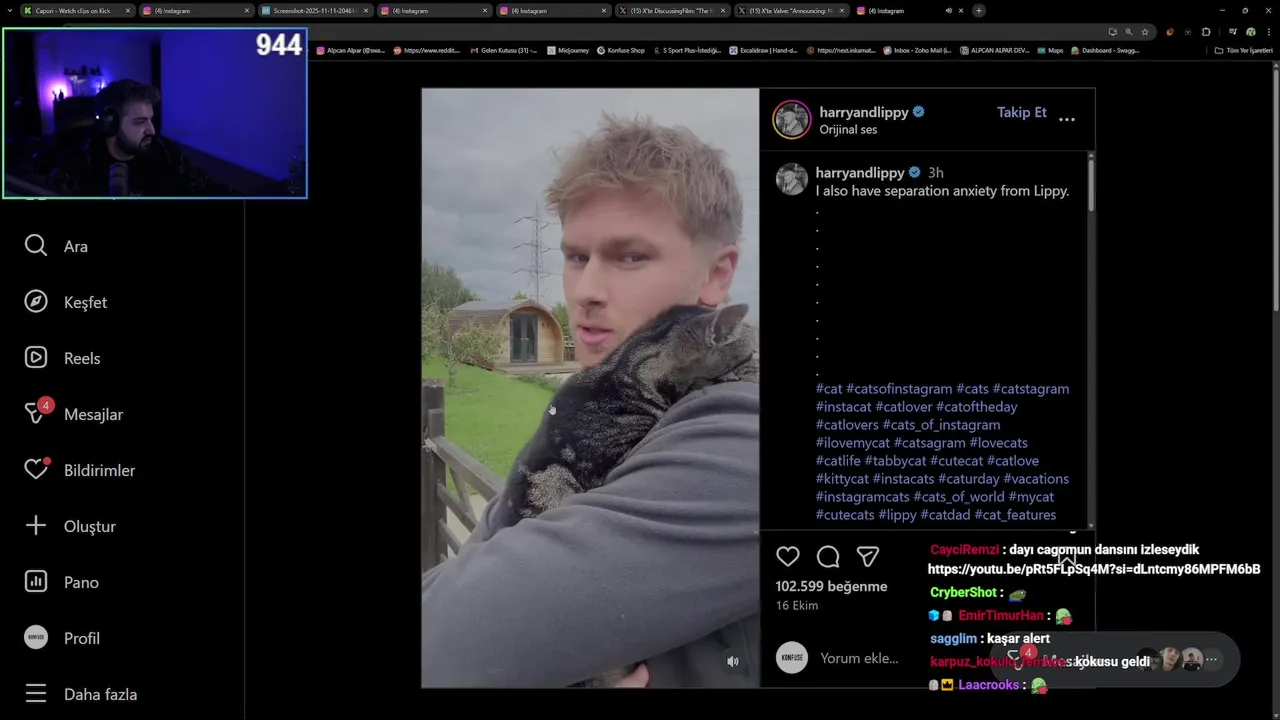Click the bookmark star in address bar

coord(1145,32)
